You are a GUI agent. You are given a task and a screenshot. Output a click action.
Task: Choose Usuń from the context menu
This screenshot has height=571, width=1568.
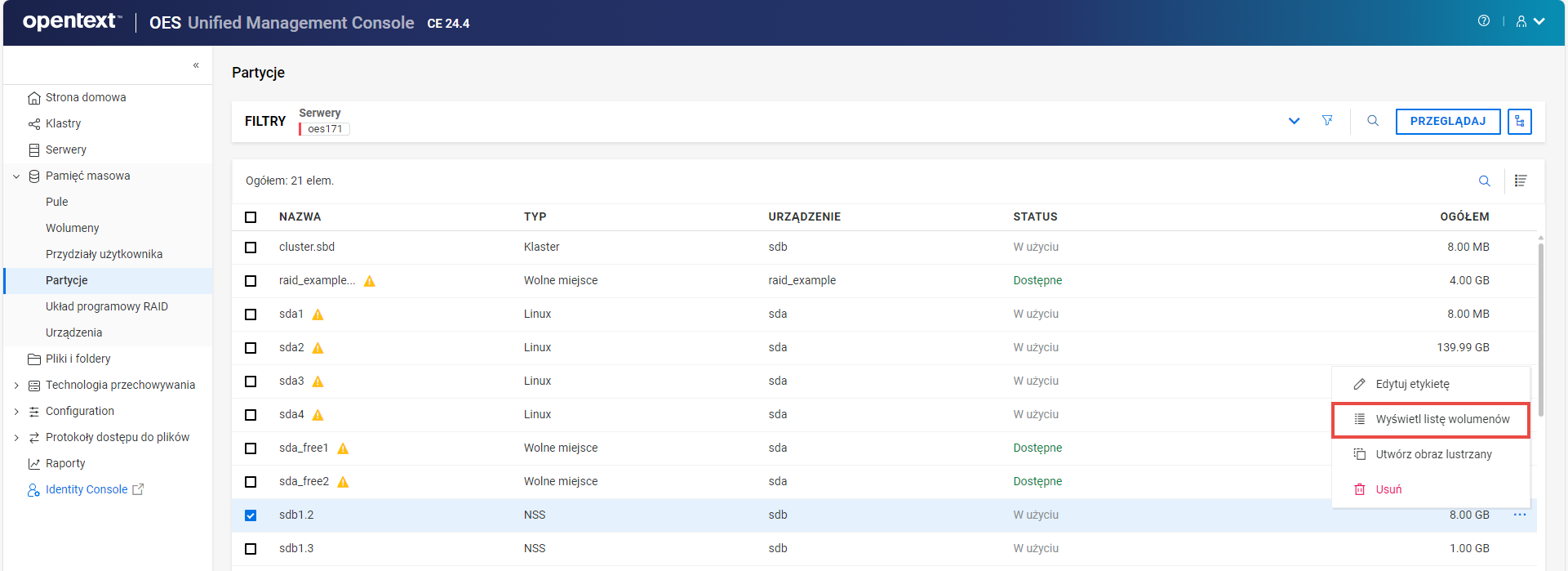pos(1388,489)
